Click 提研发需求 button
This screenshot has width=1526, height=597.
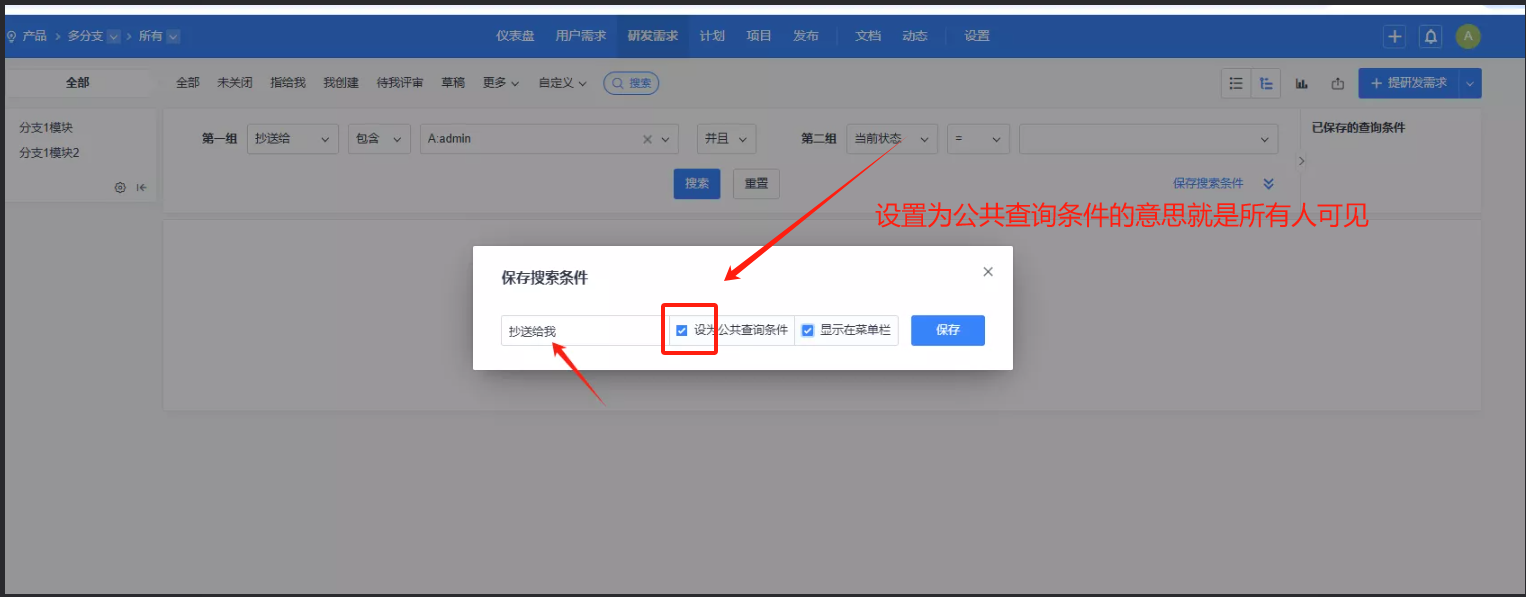point(1409,83)
